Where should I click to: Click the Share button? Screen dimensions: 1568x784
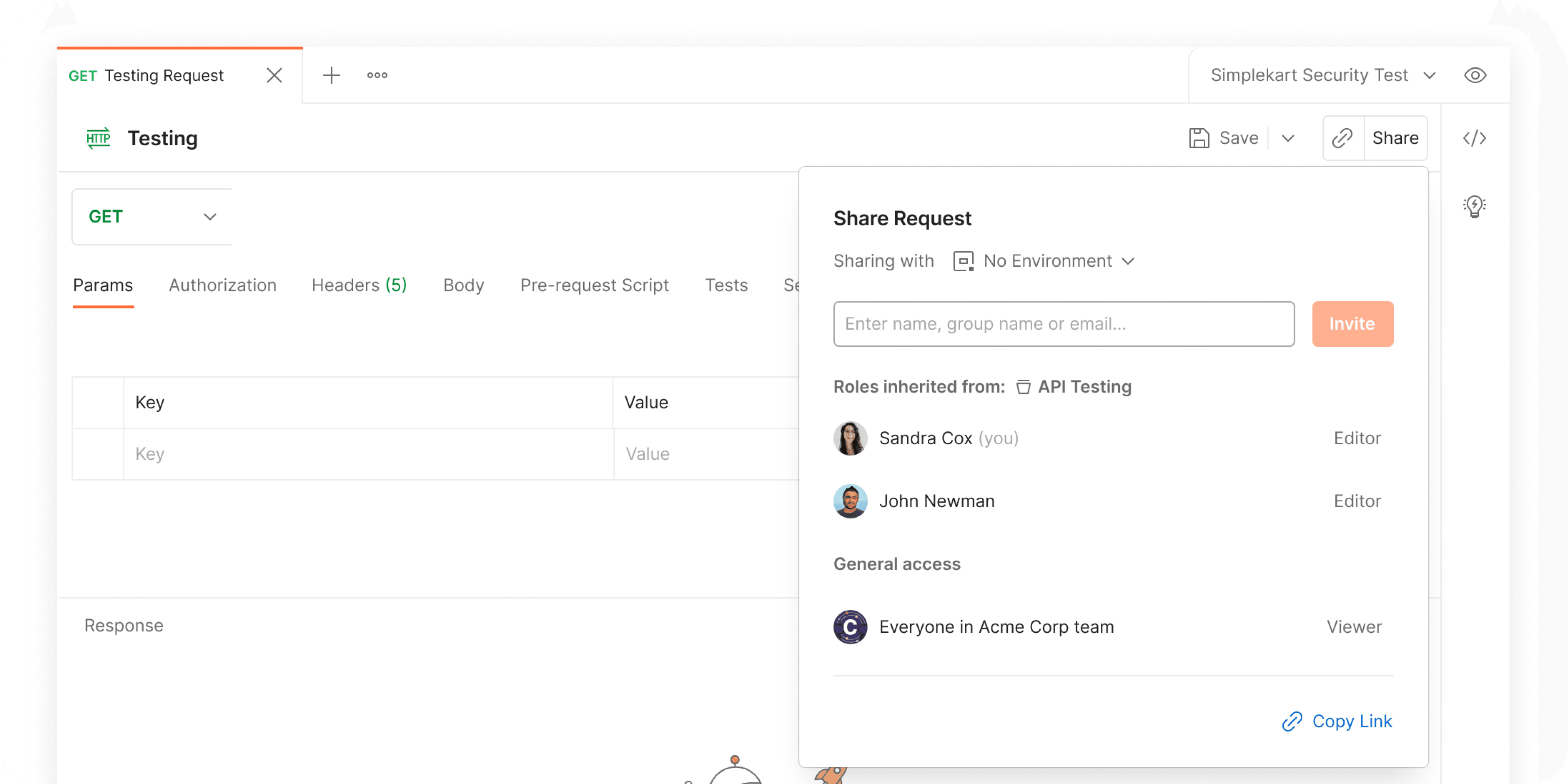point(1395,138)
